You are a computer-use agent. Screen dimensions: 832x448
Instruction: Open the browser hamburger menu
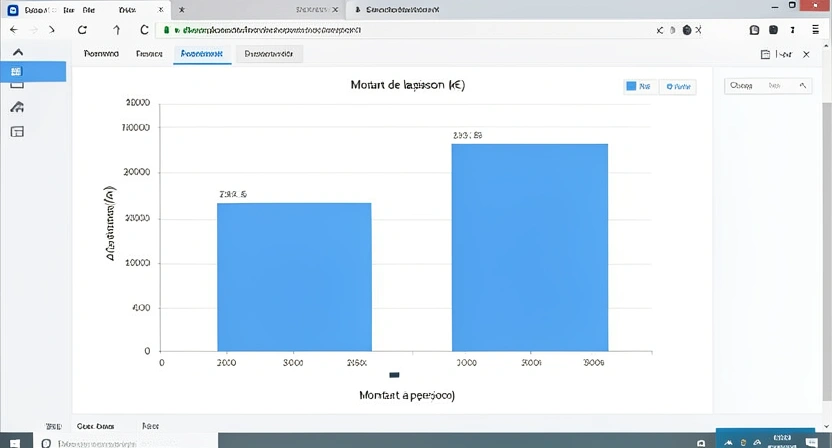click(x=815, y=30)
